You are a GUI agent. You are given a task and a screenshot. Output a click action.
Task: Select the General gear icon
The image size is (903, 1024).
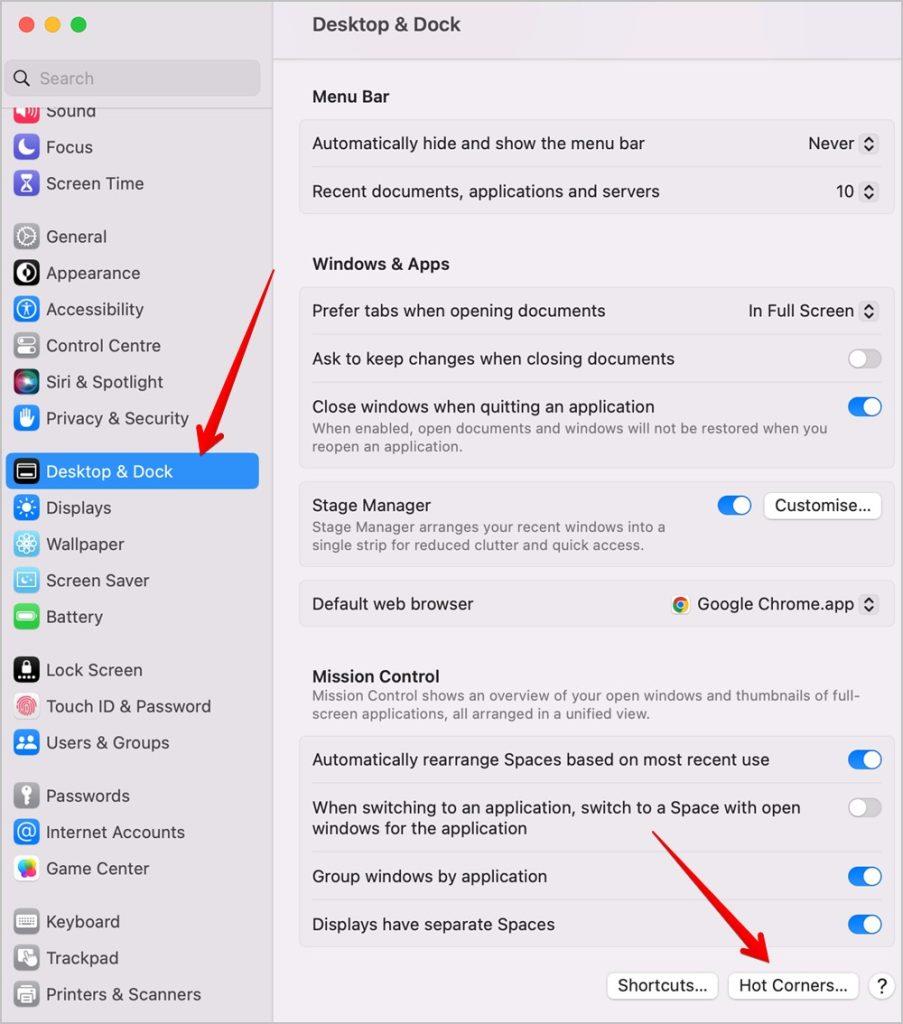tap(26, 236)
